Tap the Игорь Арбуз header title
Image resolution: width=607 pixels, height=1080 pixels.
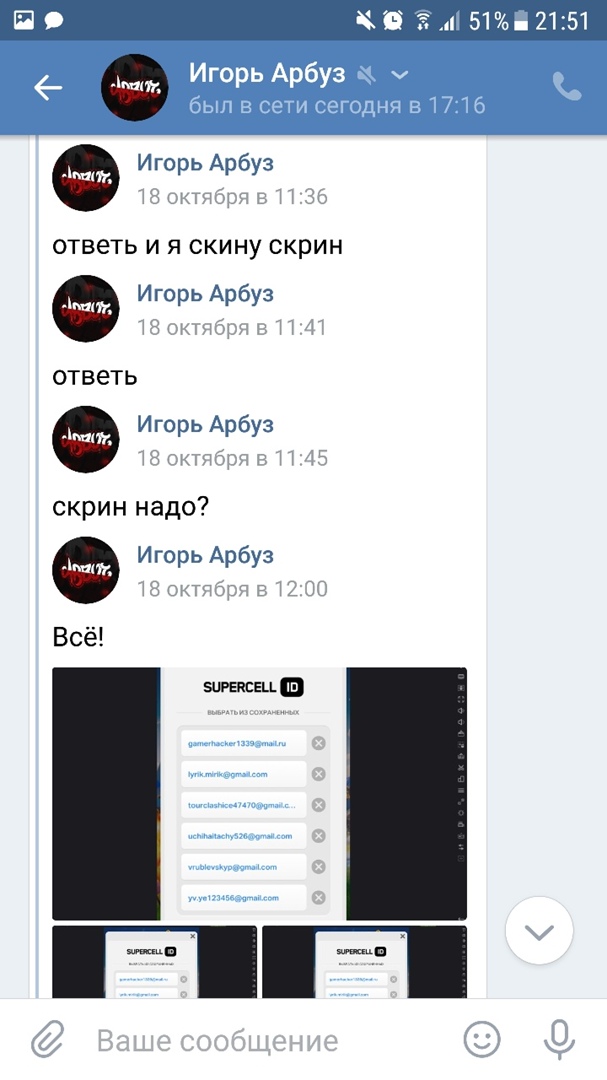click(267, 74)
